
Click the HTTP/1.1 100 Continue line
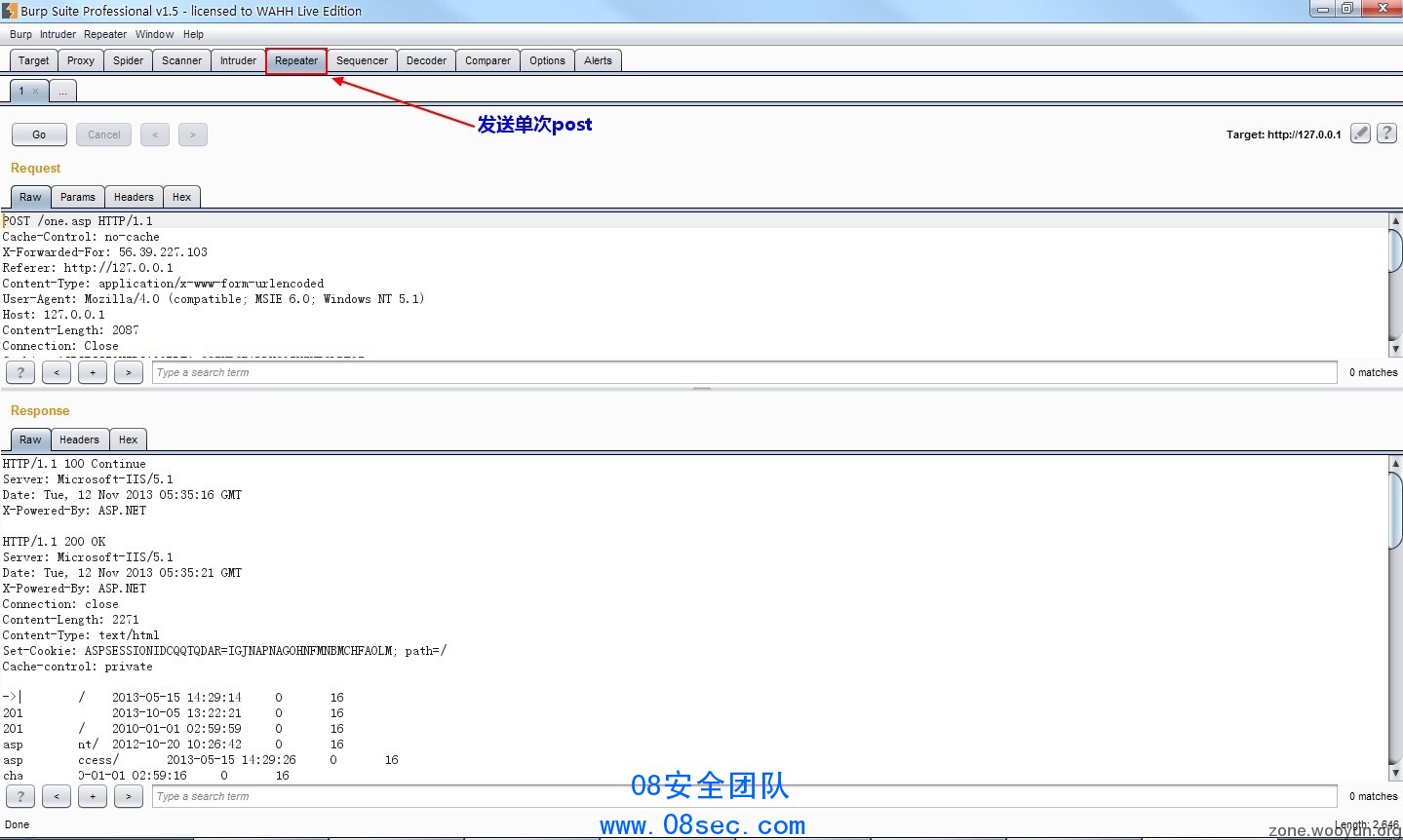(74, 464)
